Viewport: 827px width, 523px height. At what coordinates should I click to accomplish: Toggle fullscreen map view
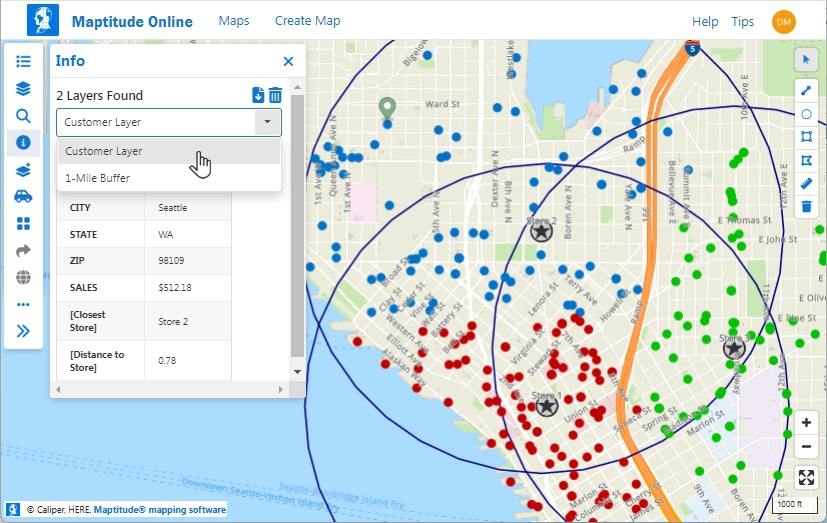pos(806,477)
